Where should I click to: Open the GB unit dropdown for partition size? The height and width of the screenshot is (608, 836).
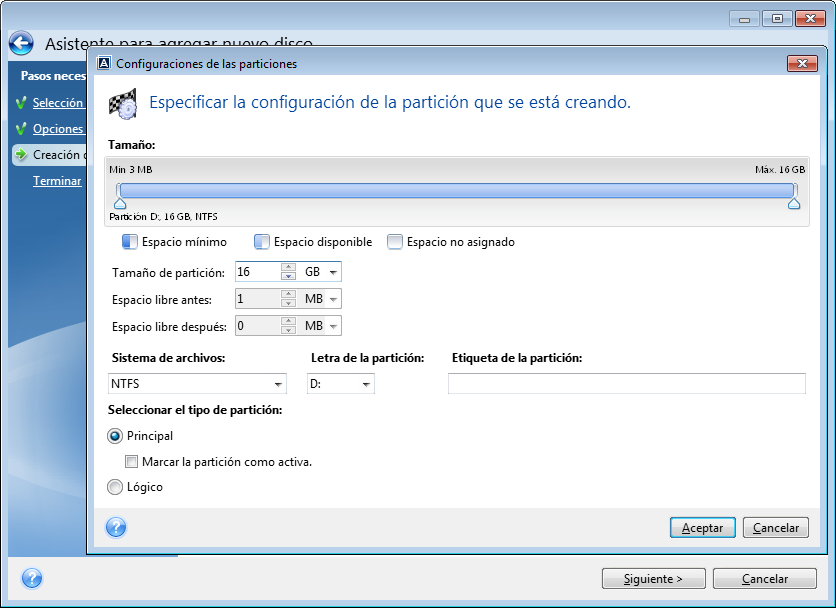[x=333, y=272]
